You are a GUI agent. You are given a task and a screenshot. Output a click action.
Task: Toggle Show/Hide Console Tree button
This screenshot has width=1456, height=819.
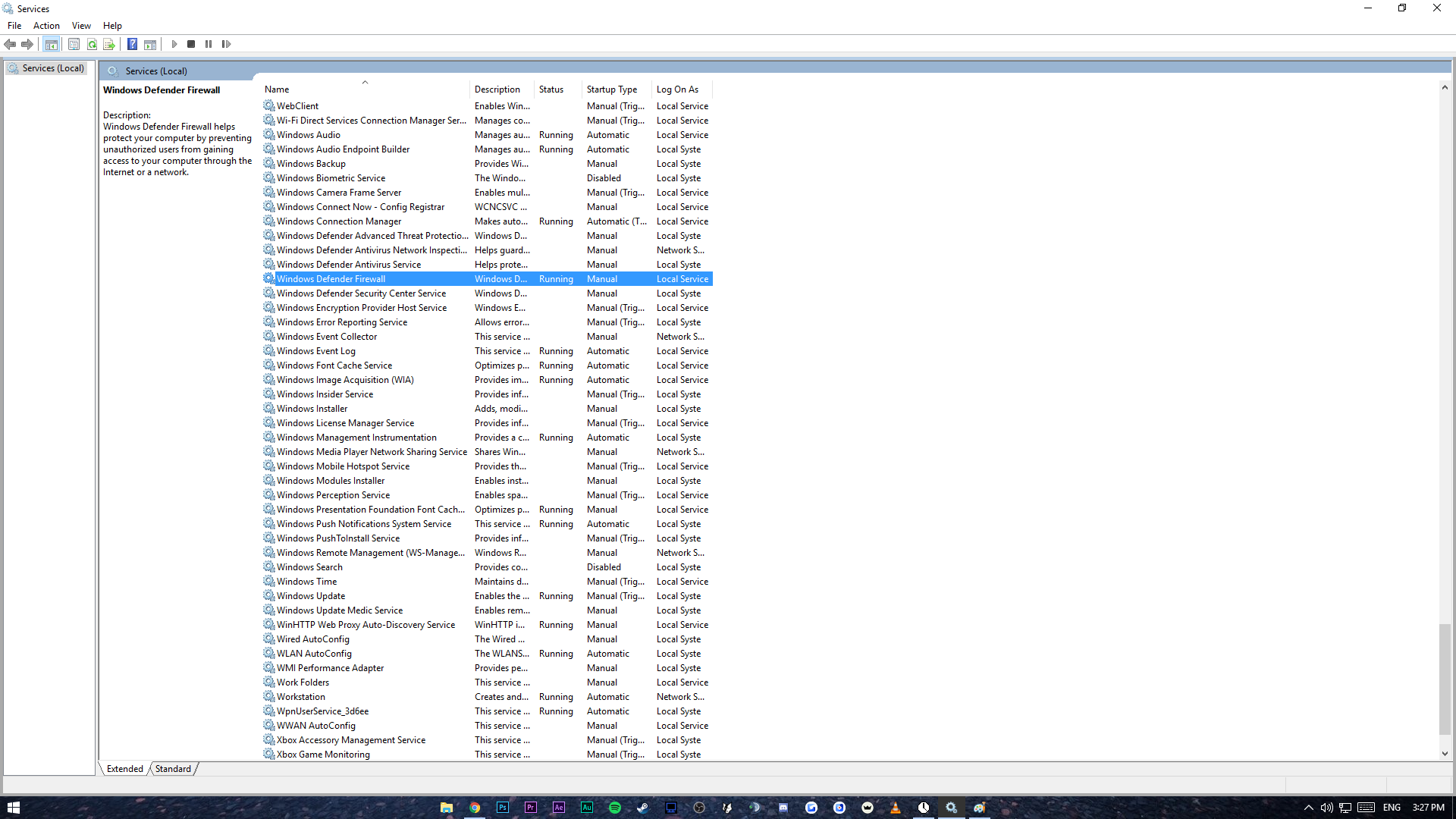(x=51, y=44)
